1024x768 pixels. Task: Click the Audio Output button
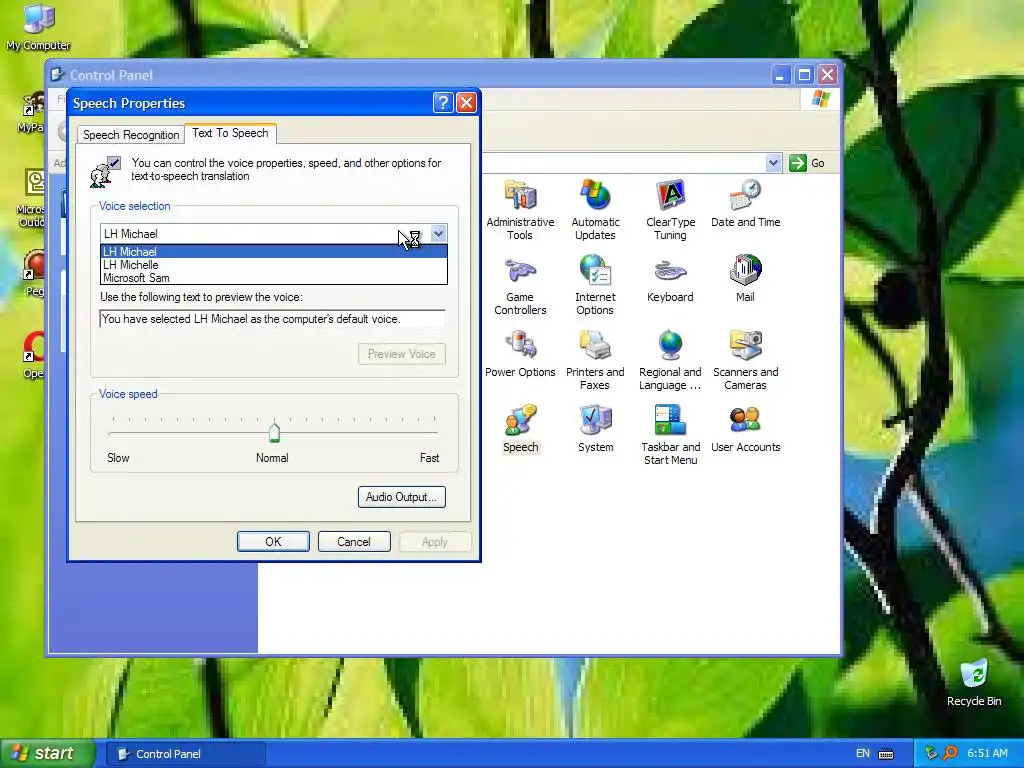[402, 497]
